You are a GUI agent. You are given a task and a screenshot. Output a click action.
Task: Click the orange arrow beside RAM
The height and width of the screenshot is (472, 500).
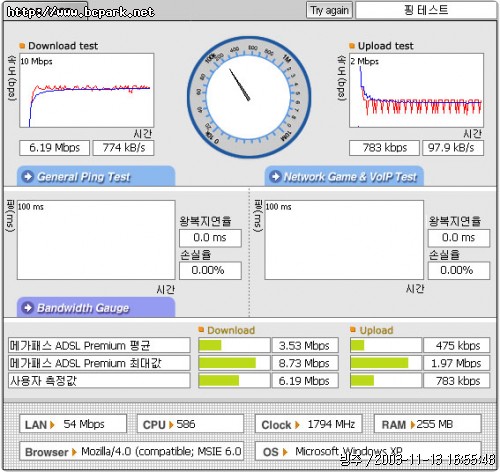point(413,425)
